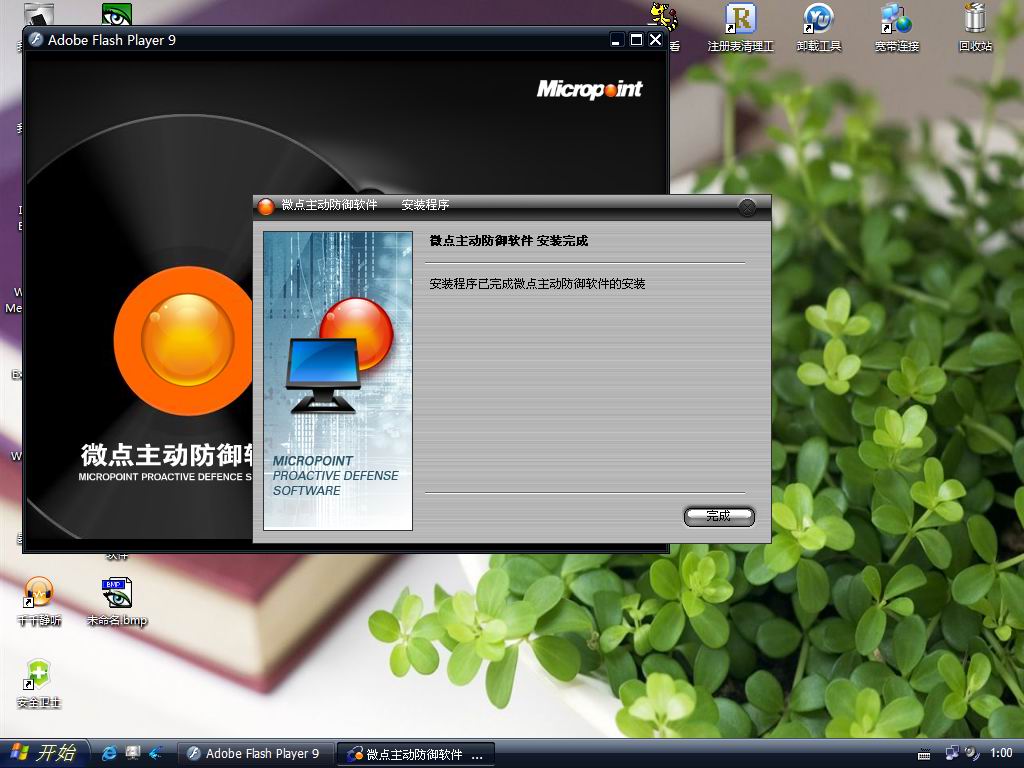Select the 宽带连接 desktop shortcut

point(897,28)
